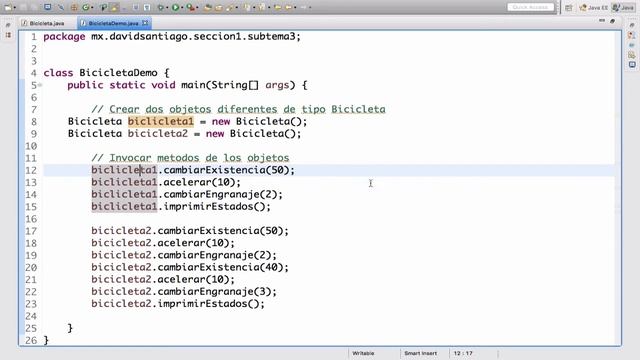Click bicicleta2.acelerar(10) on line 18
Screen dimensions: 640x360
coord(160,243)
